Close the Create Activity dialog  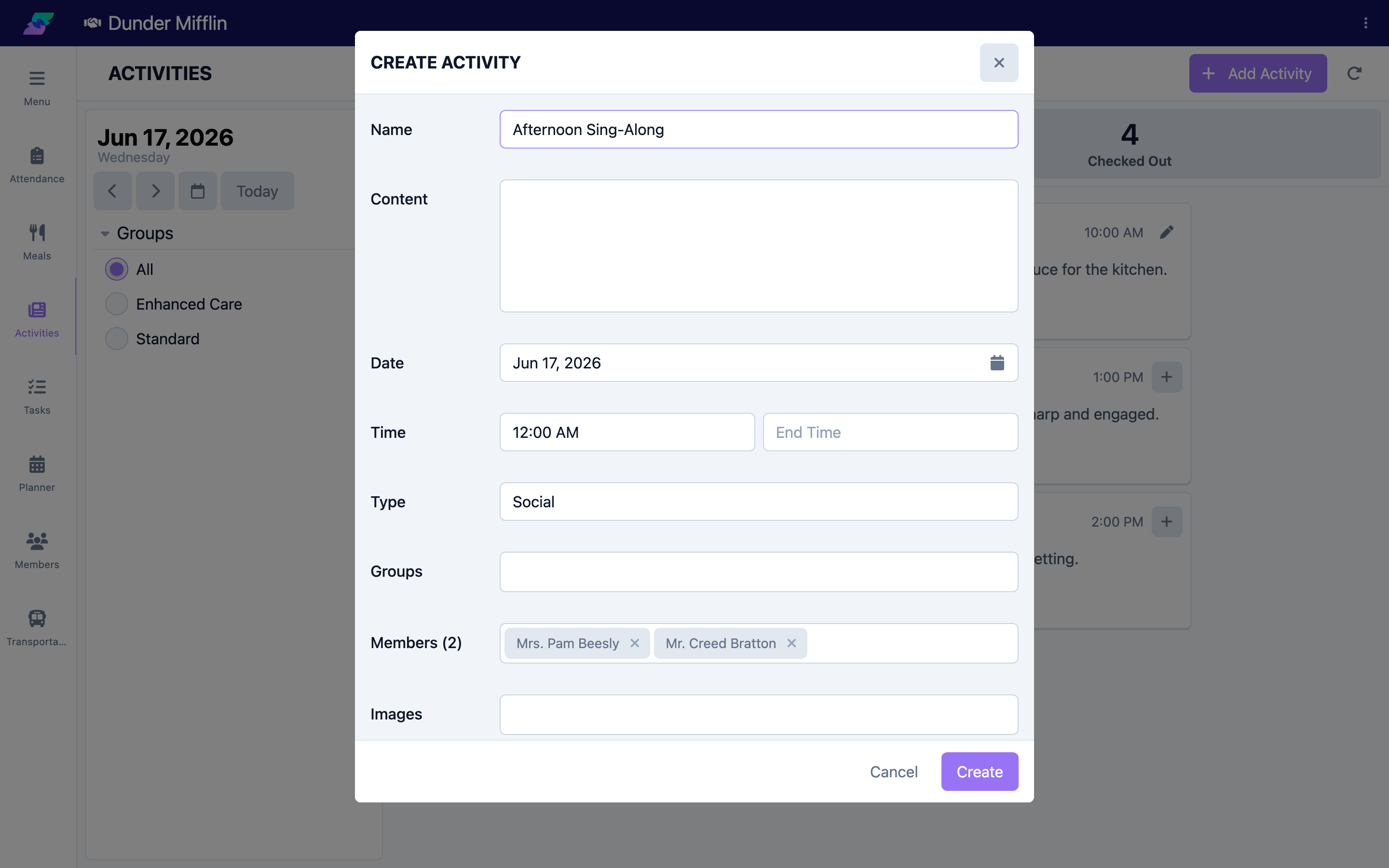click(x=999, y=63)
